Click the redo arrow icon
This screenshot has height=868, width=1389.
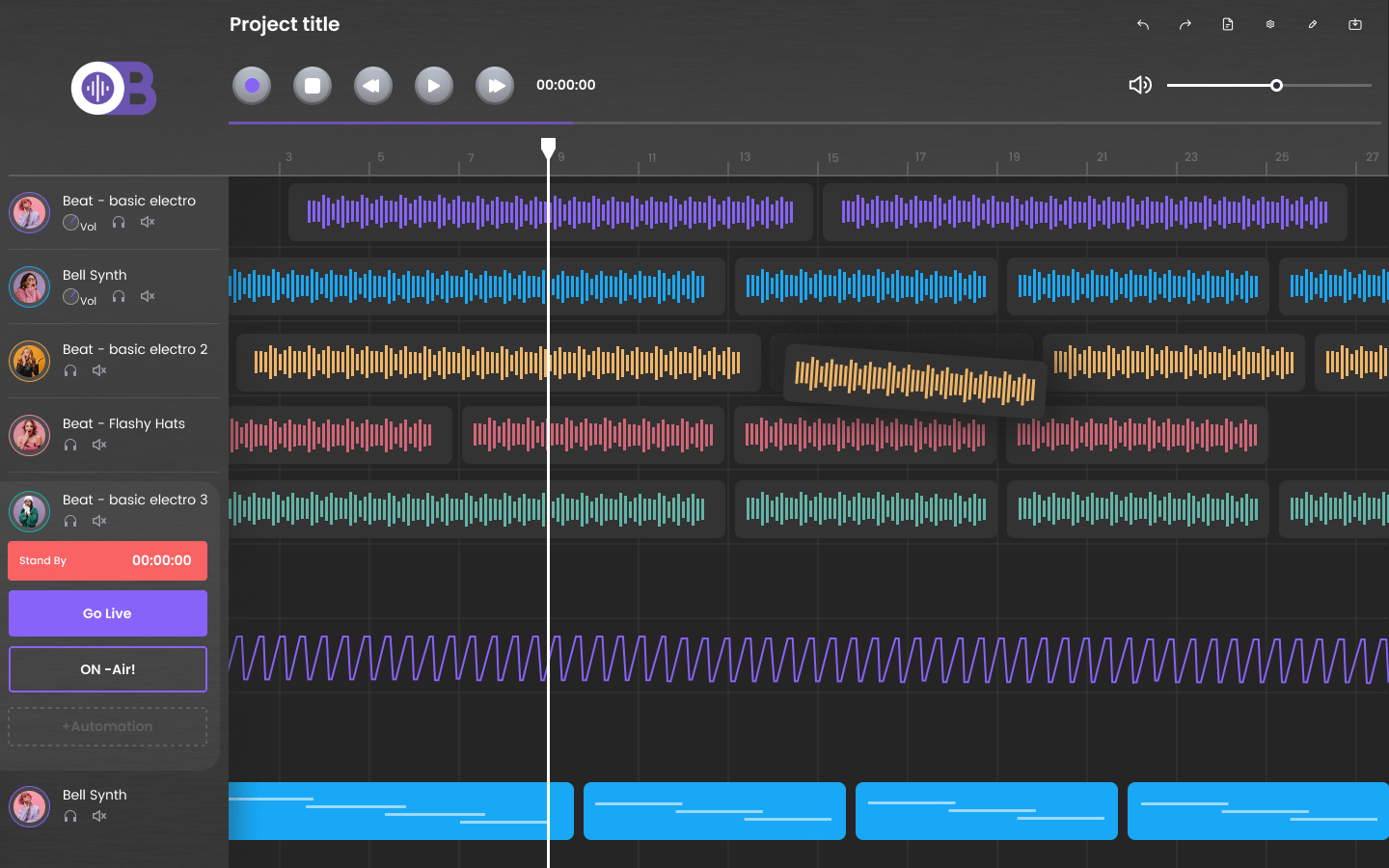(x=1185, y=25)
